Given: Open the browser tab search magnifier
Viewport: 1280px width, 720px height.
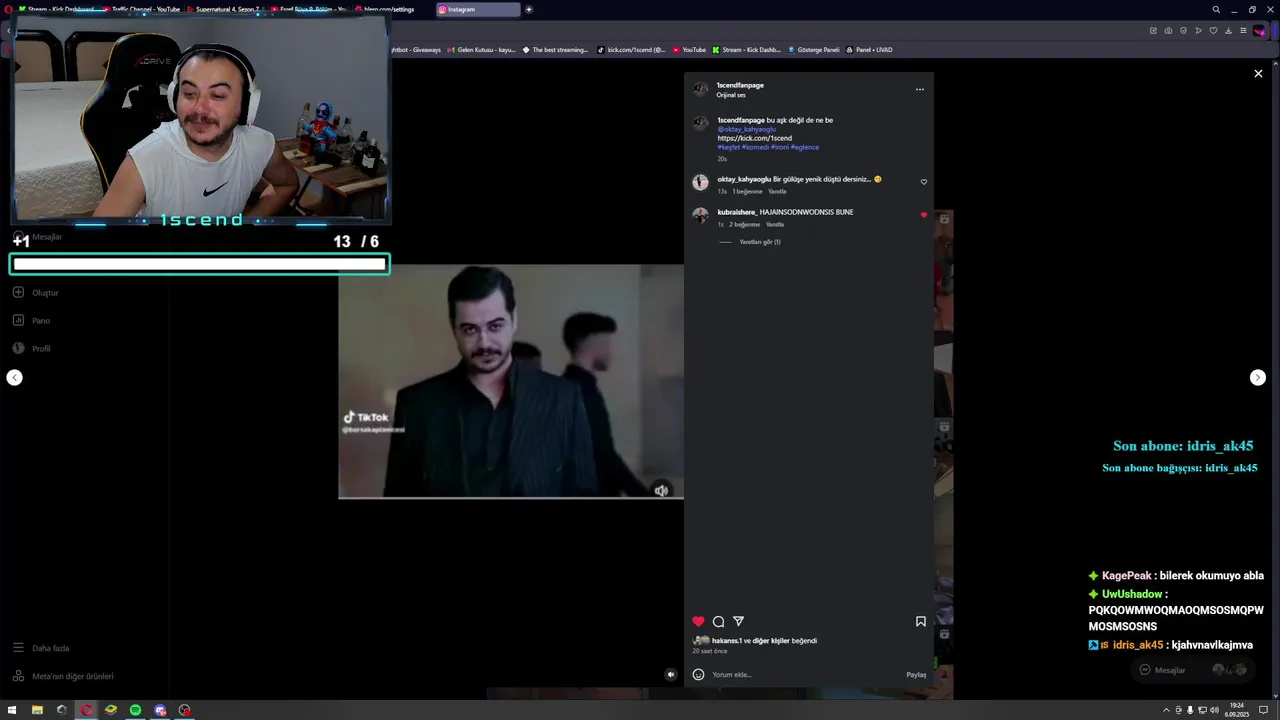Looking at the screenshot, I should click(1216, 9).
